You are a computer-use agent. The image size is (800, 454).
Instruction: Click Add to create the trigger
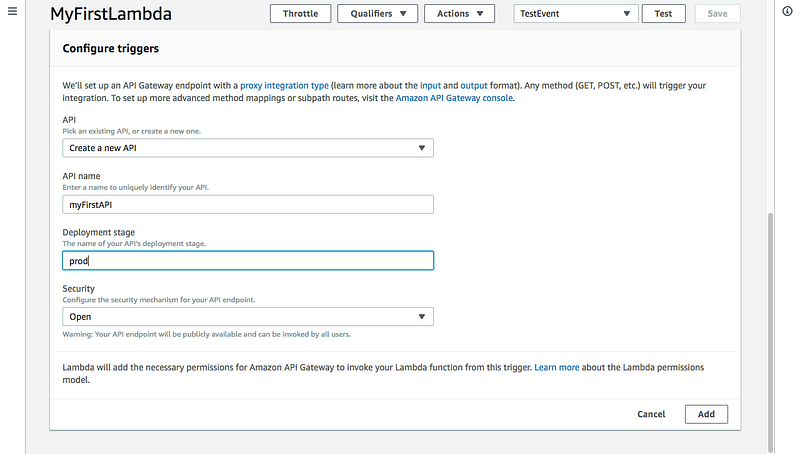(706, 414)
